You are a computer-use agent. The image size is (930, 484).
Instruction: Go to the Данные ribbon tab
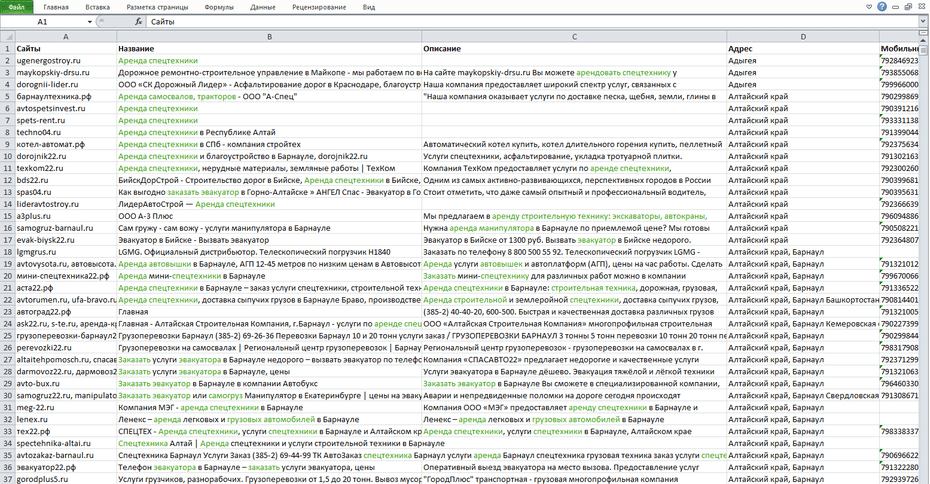coord(263,6)
